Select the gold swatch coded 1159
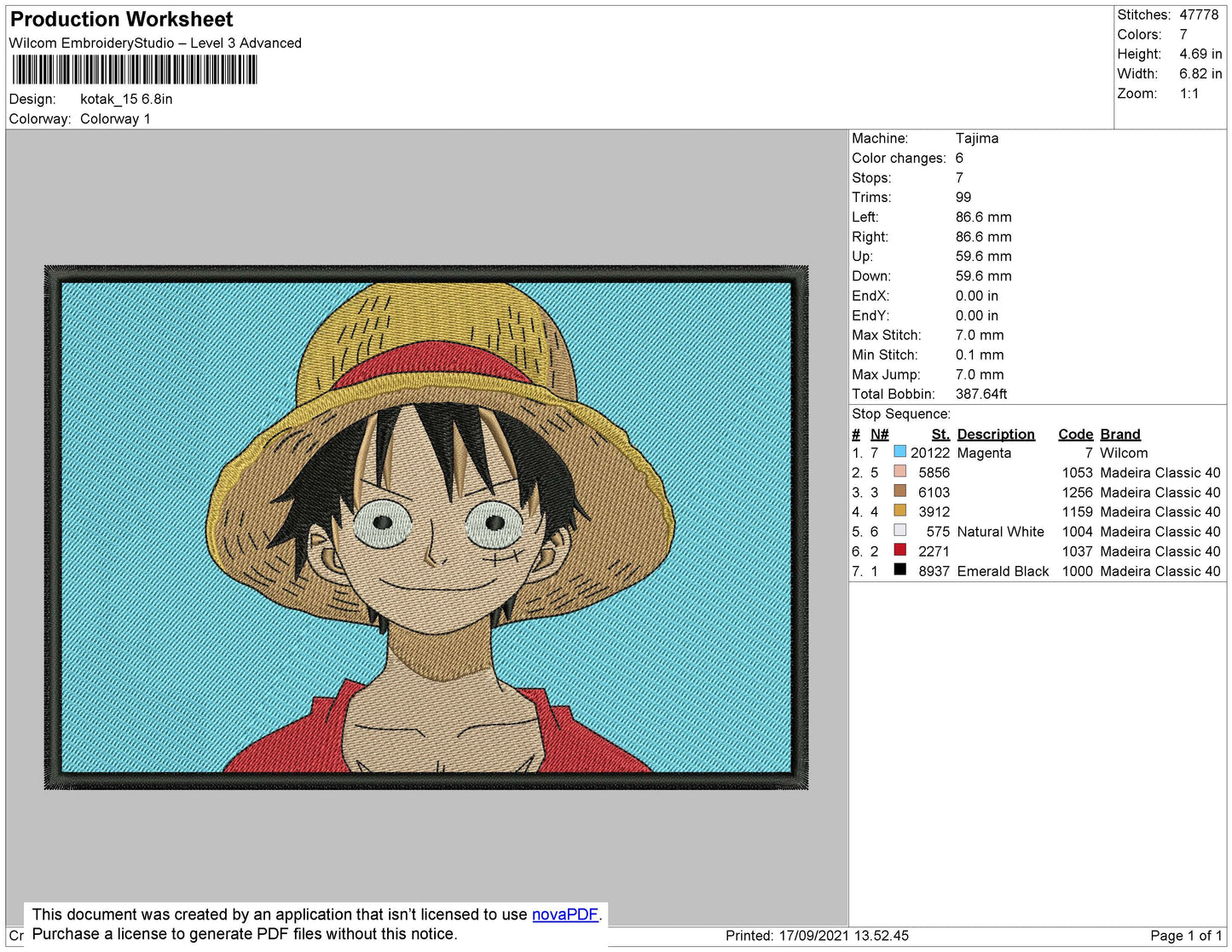The height and width of the screenshot is (952, 1232). [899, 511]
